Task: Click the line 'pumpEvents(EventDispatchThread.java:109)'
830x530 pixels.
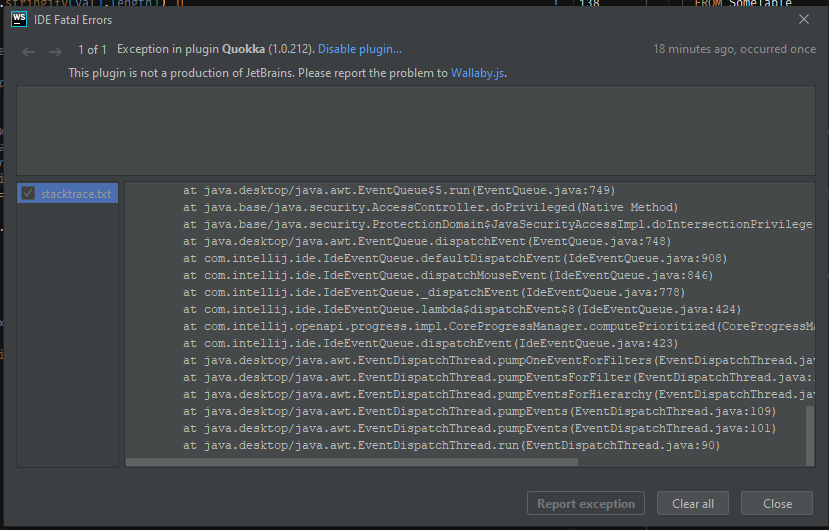Action: pos(480,411)
